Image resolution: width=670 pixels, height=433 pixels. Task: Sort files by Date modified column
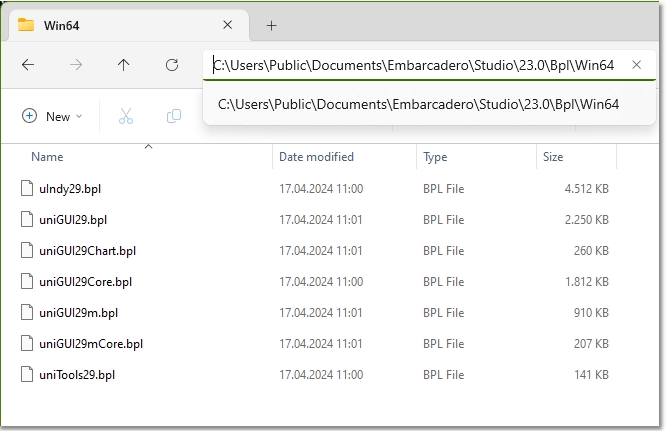(x=316, y=157)
